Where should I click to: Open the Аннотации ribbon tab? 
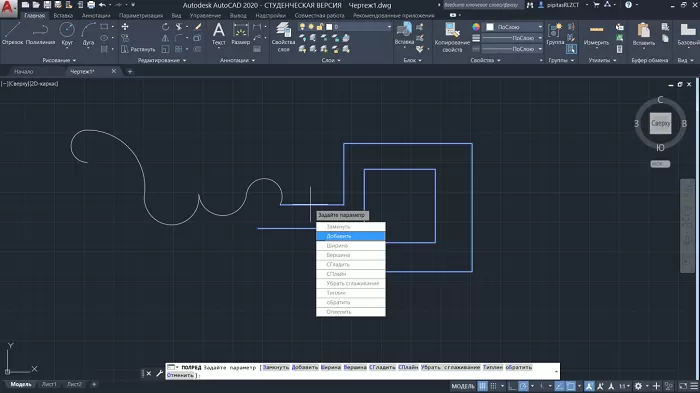[x=96, y=15]
